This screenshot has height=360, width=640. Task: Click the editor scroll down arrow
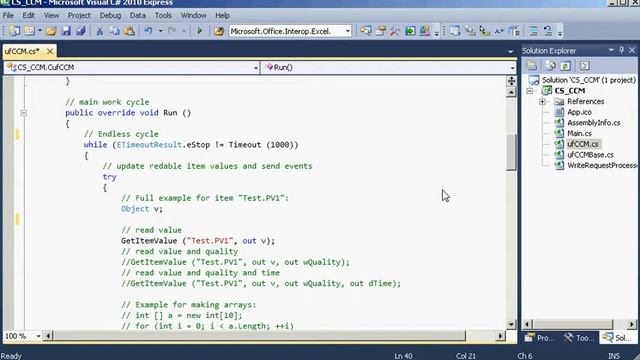(x=511, y=324)
